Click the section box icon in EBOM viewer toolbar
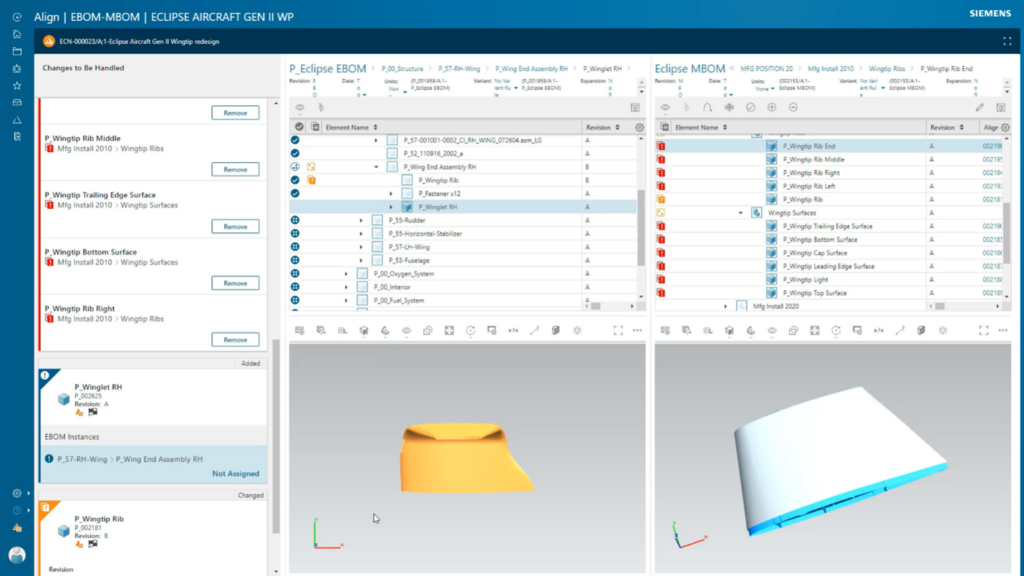The height and width of the screenshot is (576, 1024). tap(556, 330)
